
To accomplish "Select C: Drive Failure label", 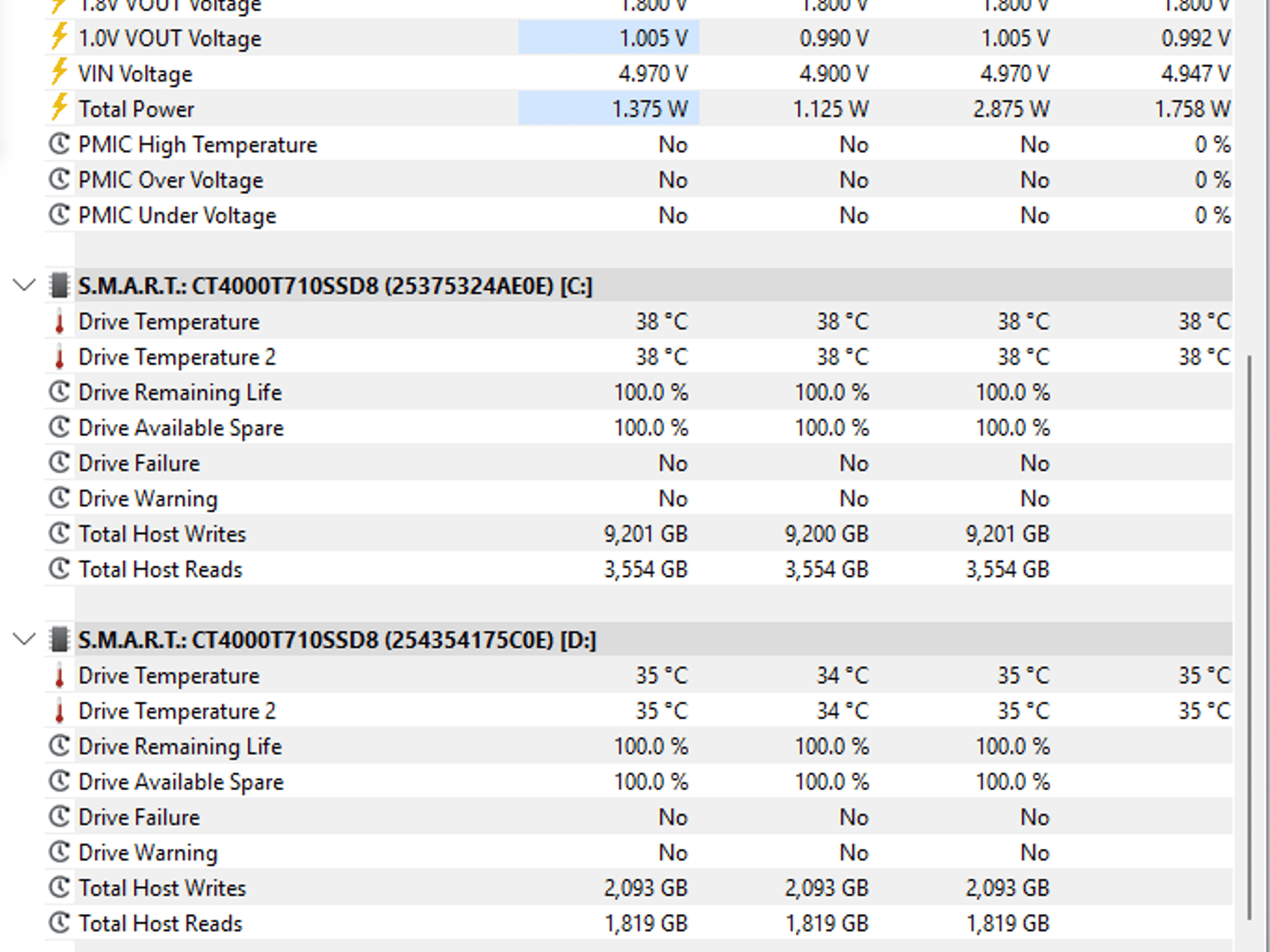I will pos(139,463).
